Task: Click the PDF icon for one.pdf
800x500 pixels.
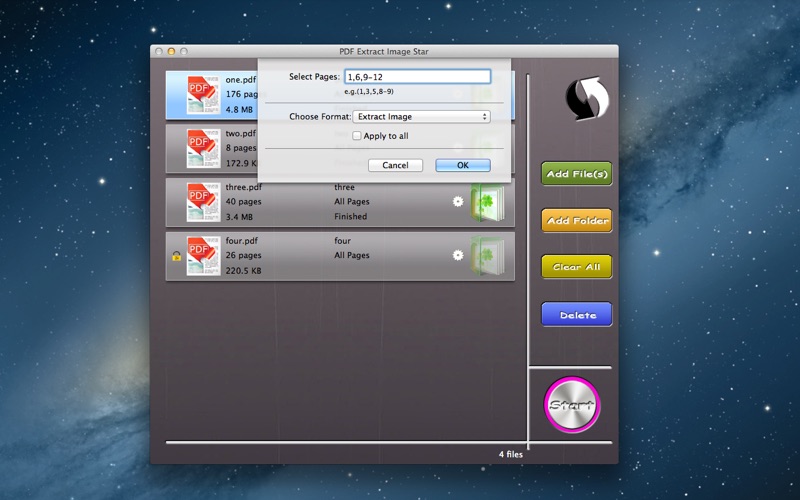Action: coord(203,95)
